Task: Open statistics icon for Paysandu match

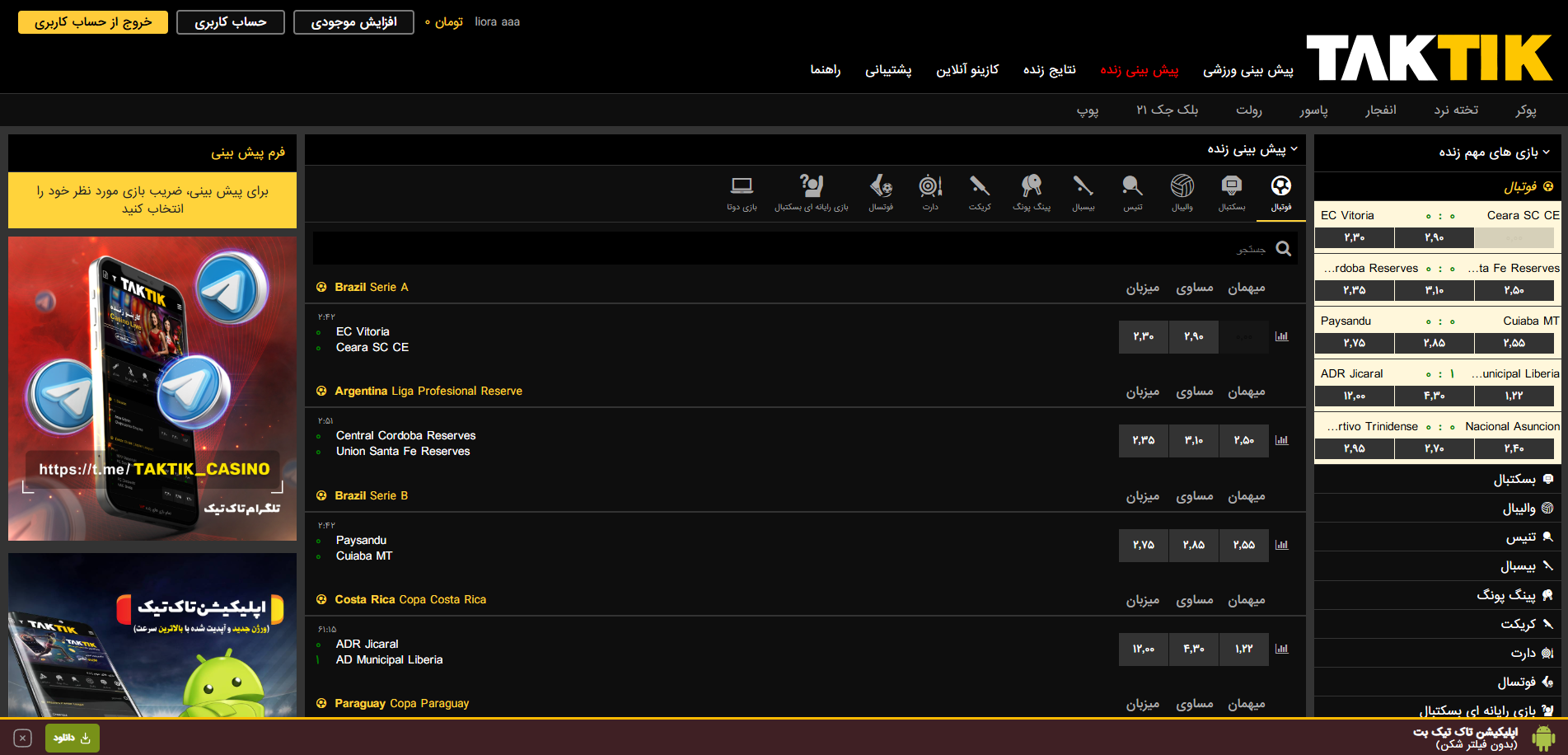Action: pyautogui.click(x=1281, y=545)
